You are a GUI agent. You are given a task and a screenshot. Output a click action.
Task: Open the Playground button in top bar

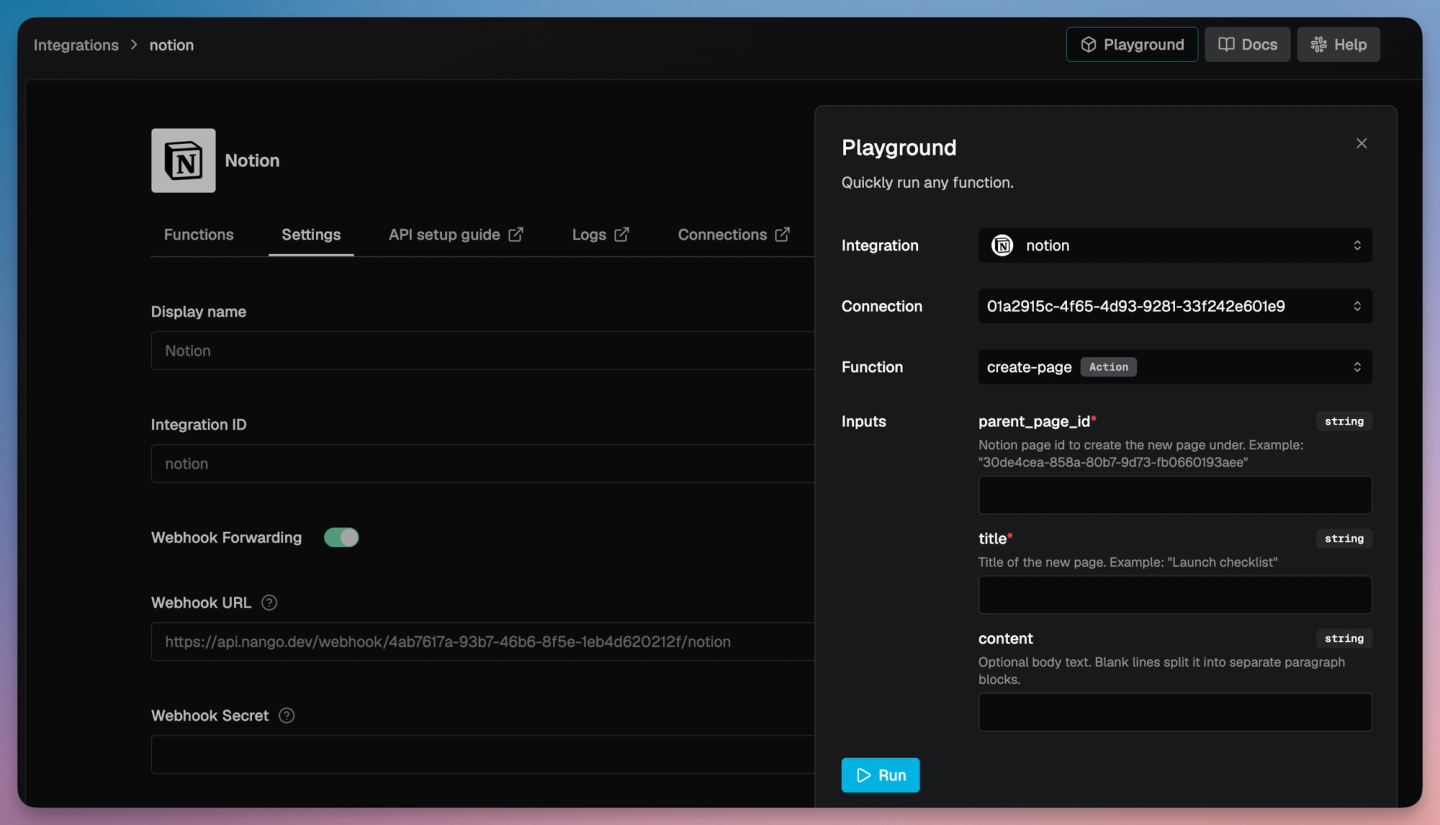click(1132, 45)
